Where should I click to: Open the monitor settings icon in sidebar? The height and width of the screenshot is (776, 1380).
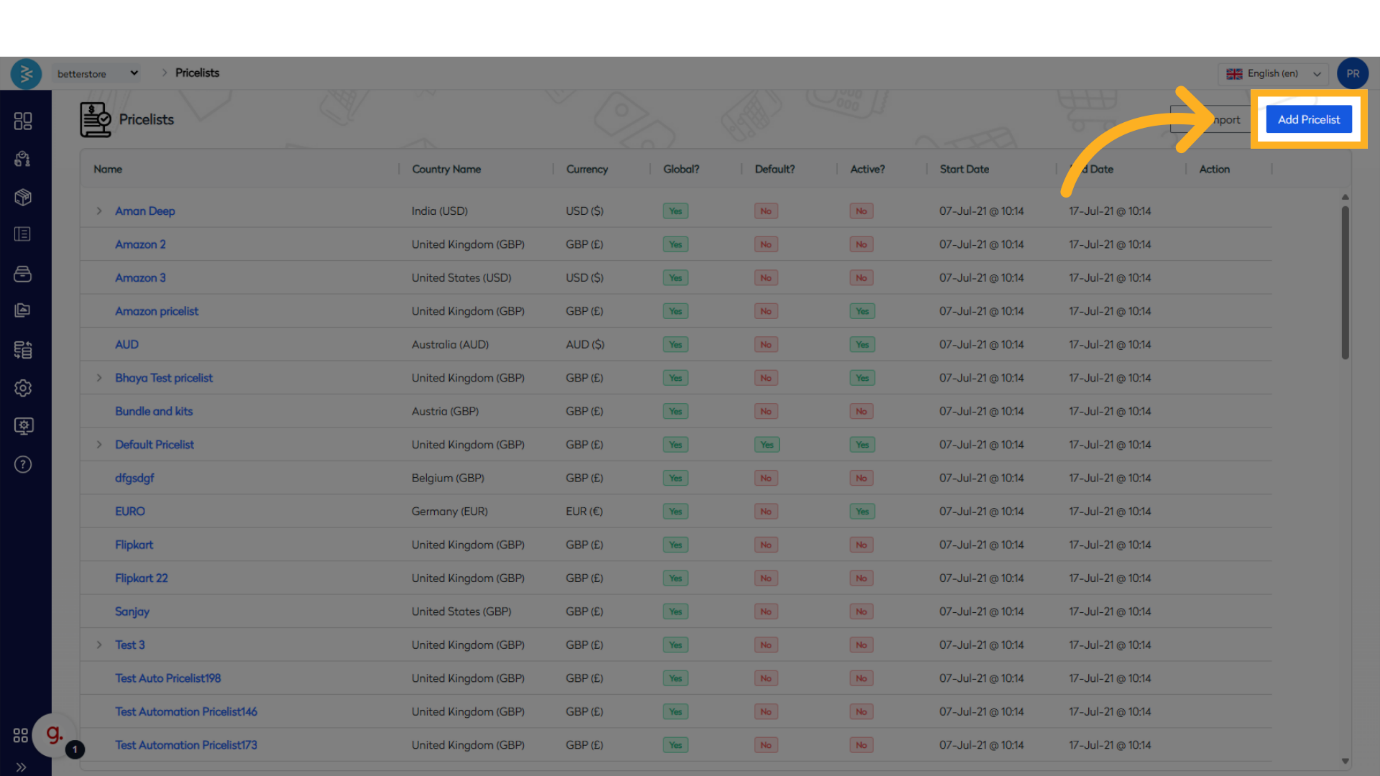click(x=23, y=426)
